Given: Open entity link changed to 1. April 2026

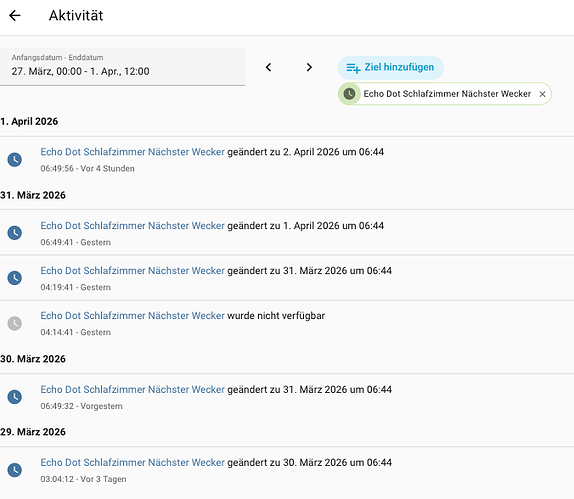Looking at the screenshot, I should 132,226.
